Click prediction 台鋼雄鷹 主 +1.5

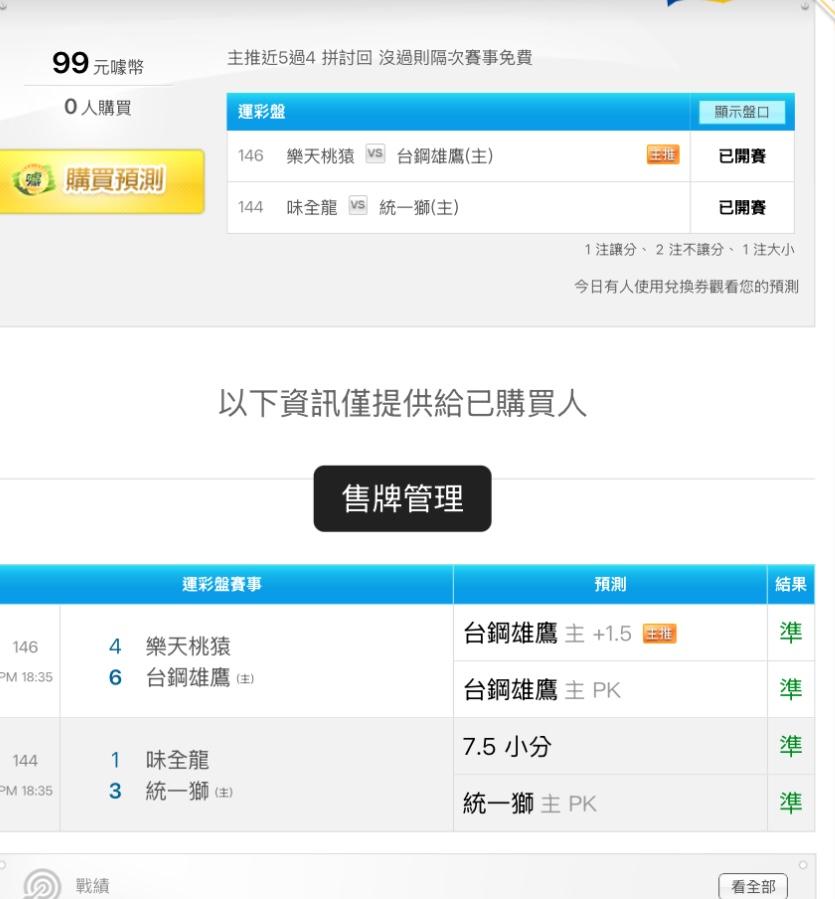[547, 634]
